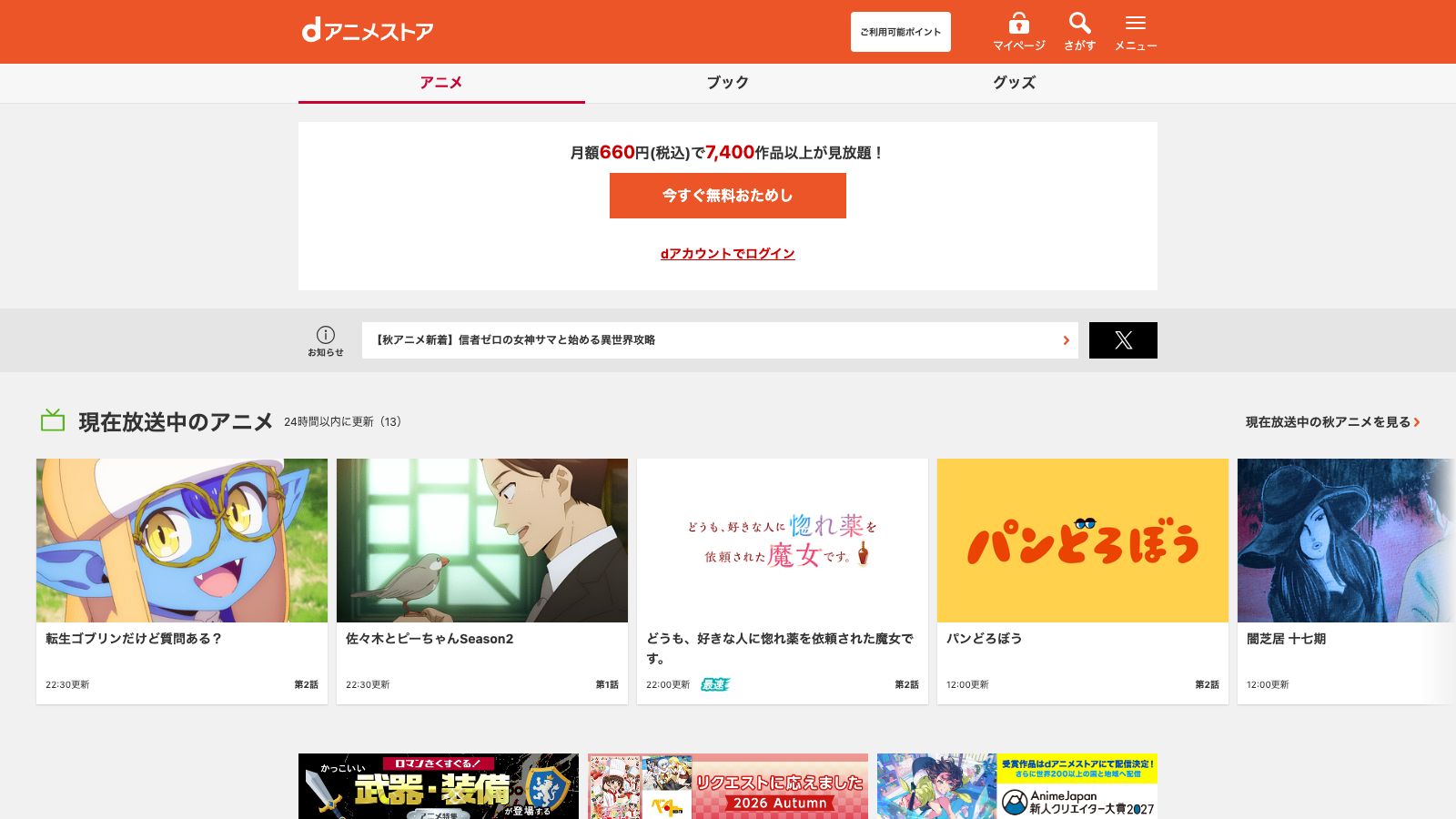1456x819 pixels.
Task: Click 22:00更新 on the 魔女 card
Action: pos(668,685)
